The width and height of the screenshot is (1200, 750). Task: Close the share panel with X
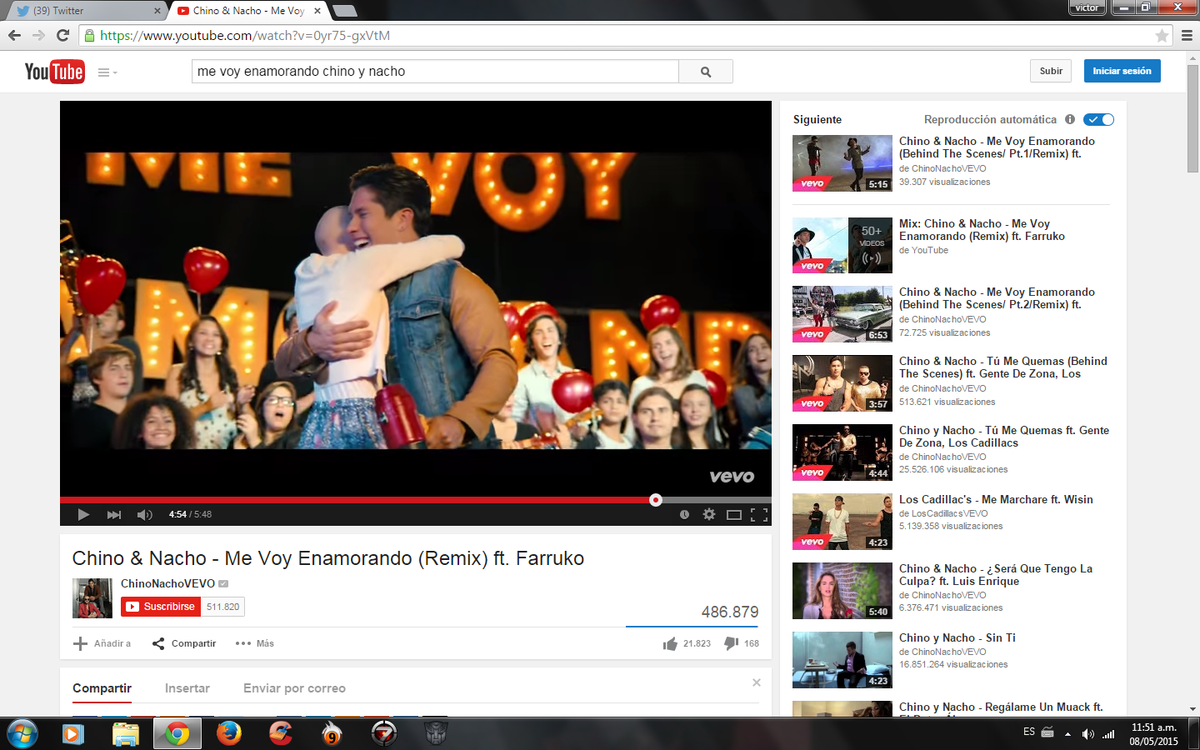tap(756, 682)
